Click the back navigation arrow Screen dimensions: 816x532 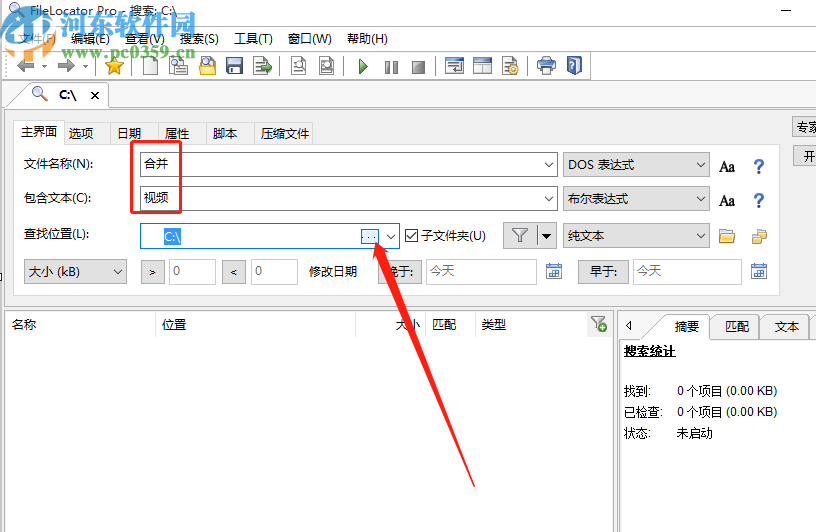pyautogui.click(x=26, y=66)
